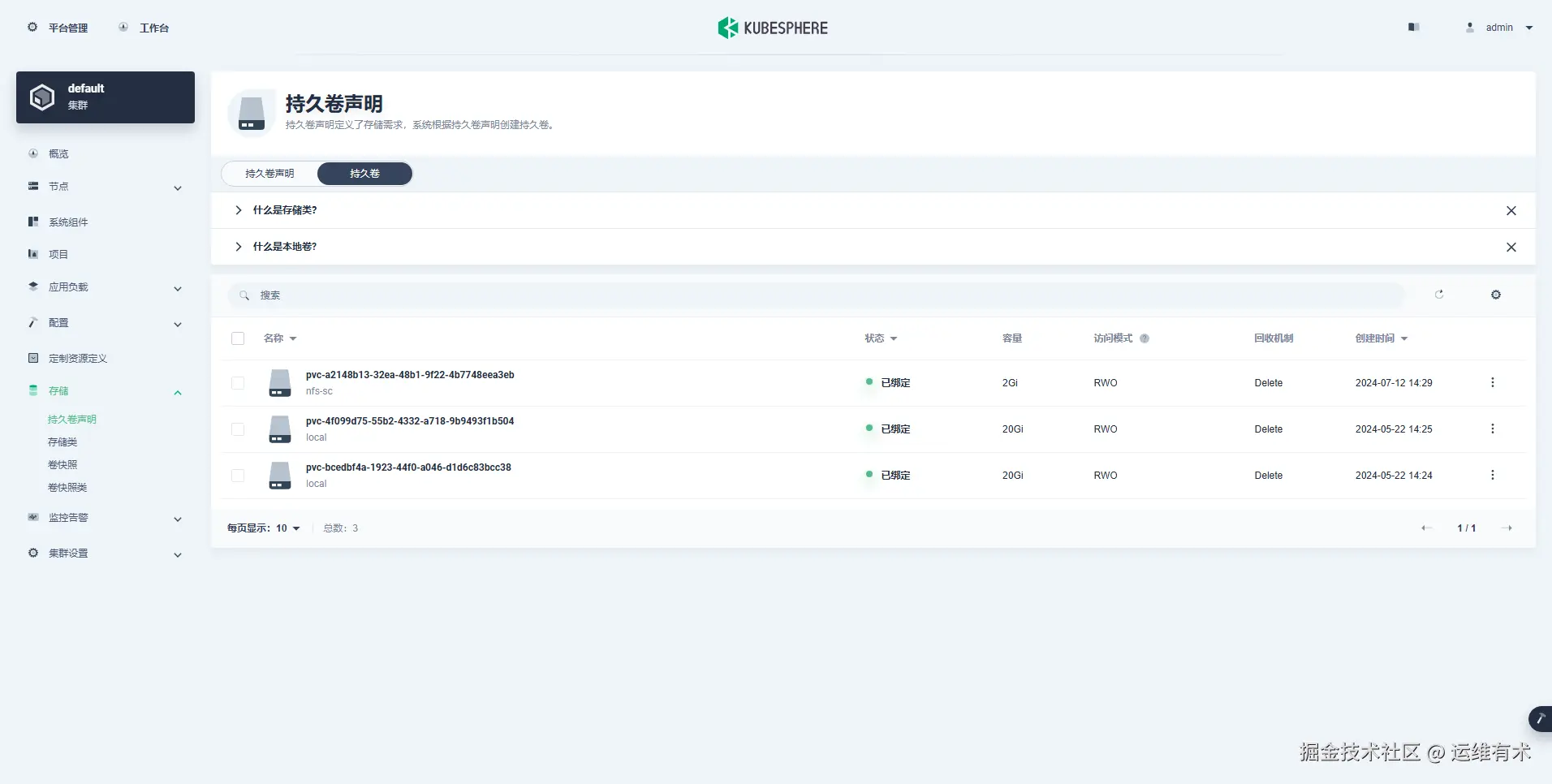Tick checkbox for pvc-a2148b13 row

point(238,383)
